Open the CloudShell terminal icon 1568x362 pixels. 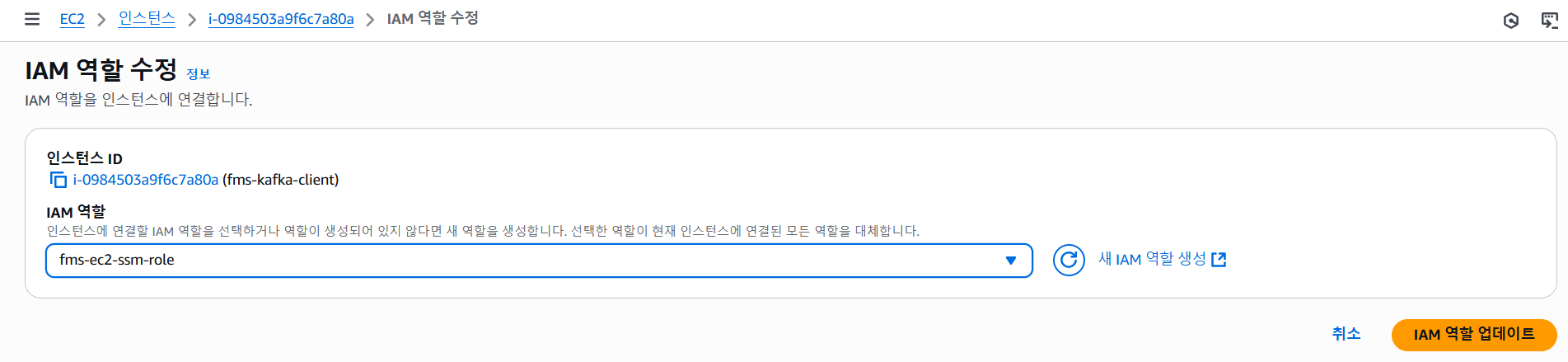click(x=1550, y=21)
